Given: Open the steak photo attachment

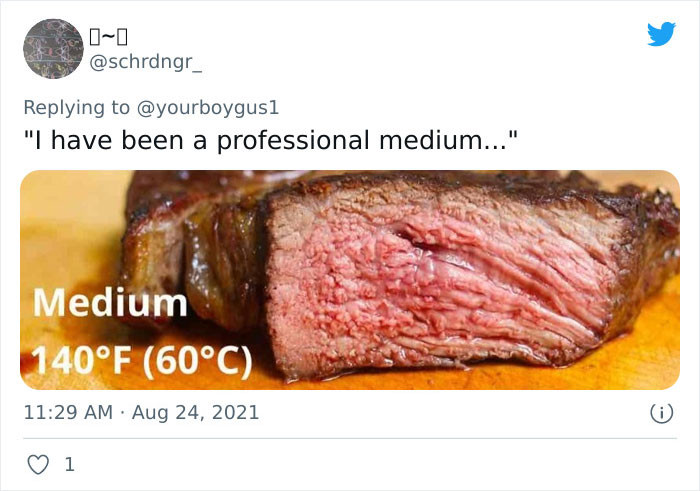Looking at the screenshot, I should (350, 280).
